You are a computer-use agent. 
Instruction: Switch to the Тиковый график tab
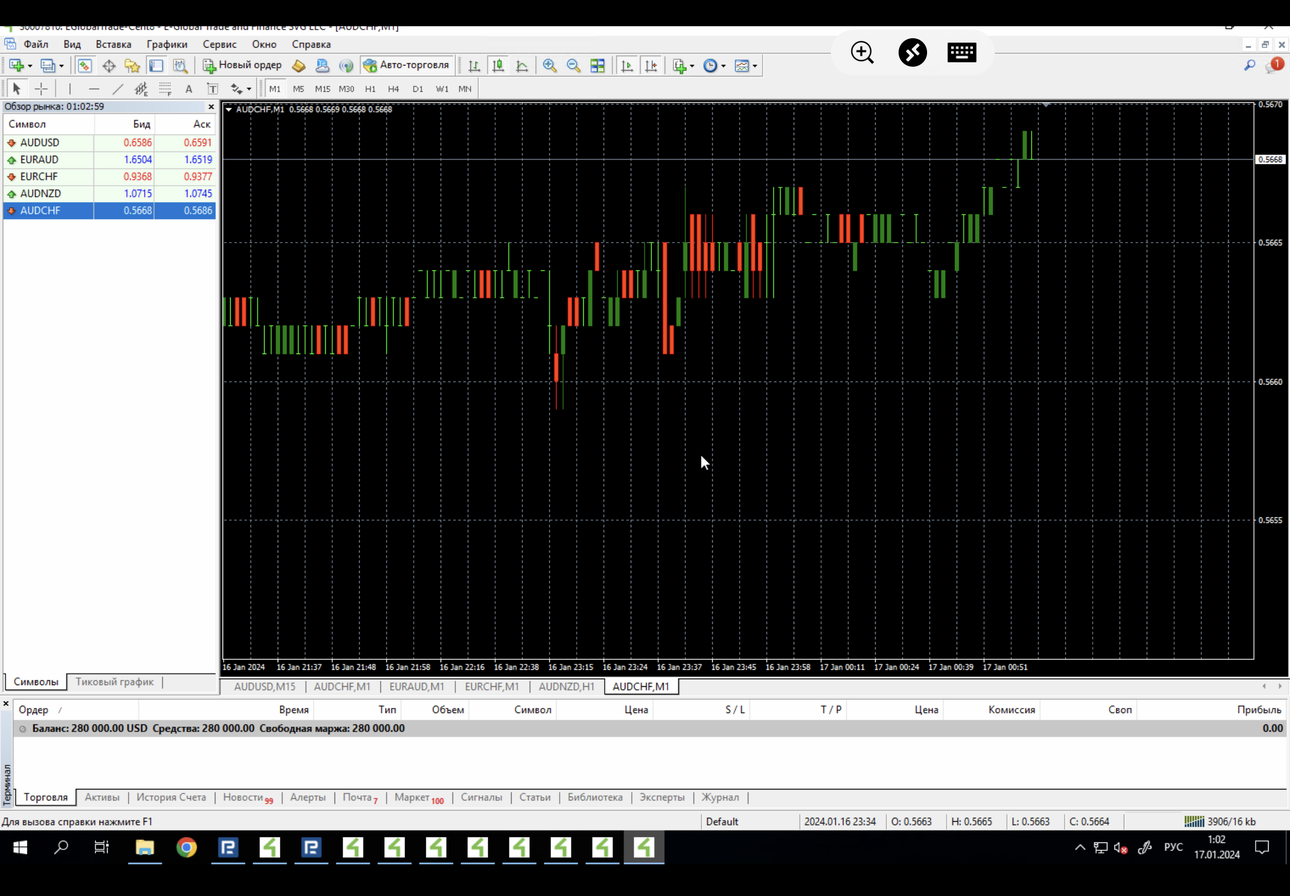coord(115,682)
